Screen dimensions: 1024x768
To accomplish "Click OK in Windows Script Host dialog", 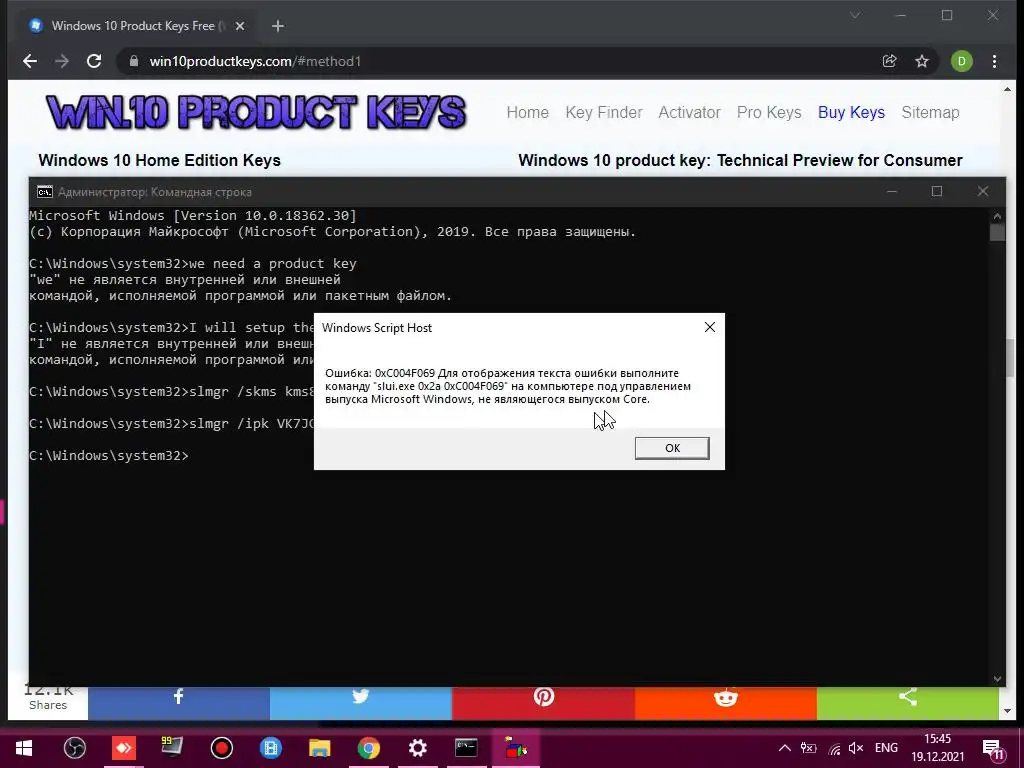I will pyautogui.click(x=672, y=448).
